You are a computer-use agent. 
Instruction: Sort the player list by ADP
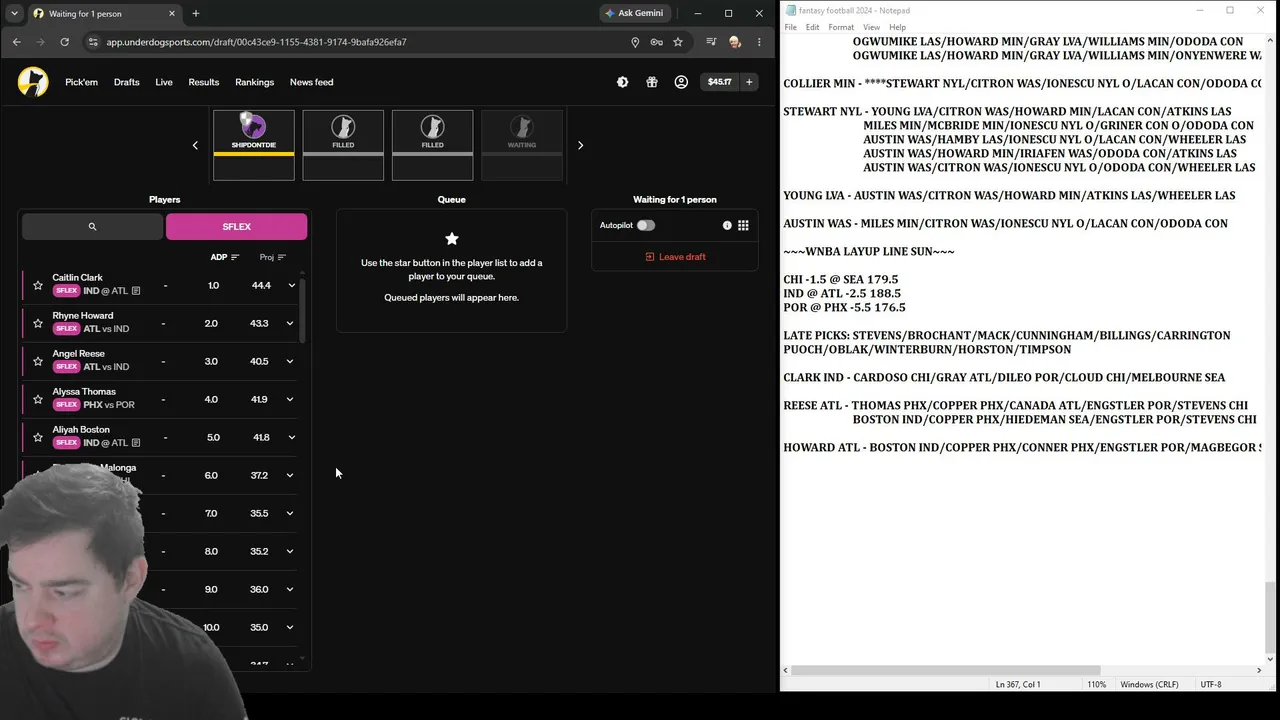(225, 257)
